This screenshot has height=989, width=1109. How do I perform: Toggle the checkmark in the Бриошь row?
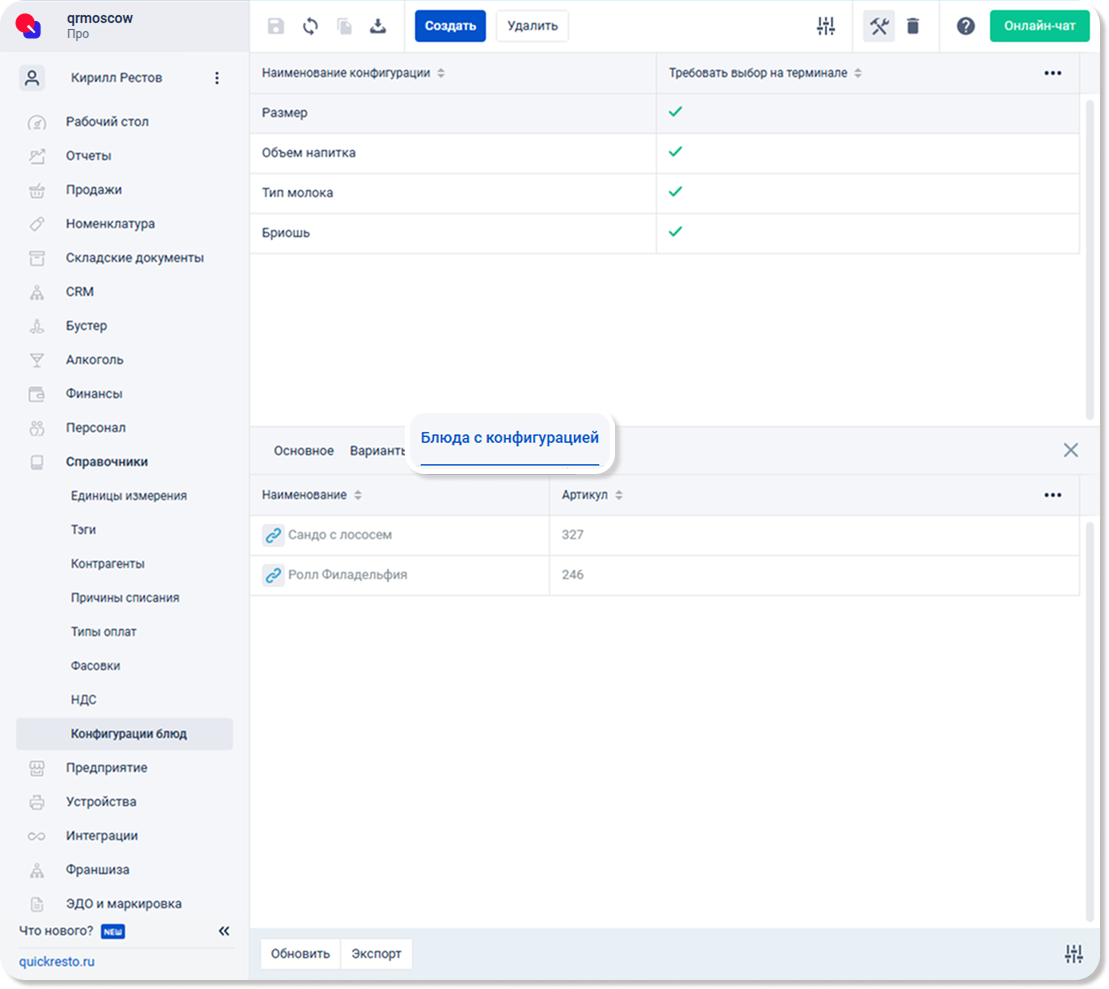click(x=675, y=232)
